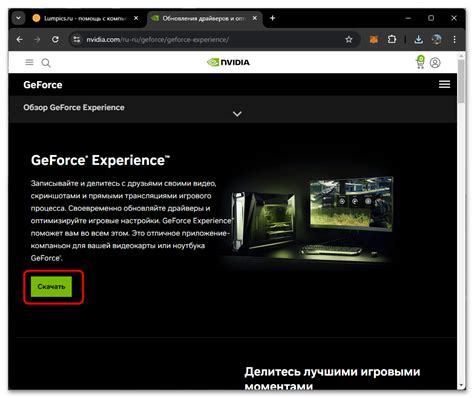The height and width of the screenshot is (398, 474).
Task: Open the NVIDIA site hamburger menu
Action: tap(29, 62)
